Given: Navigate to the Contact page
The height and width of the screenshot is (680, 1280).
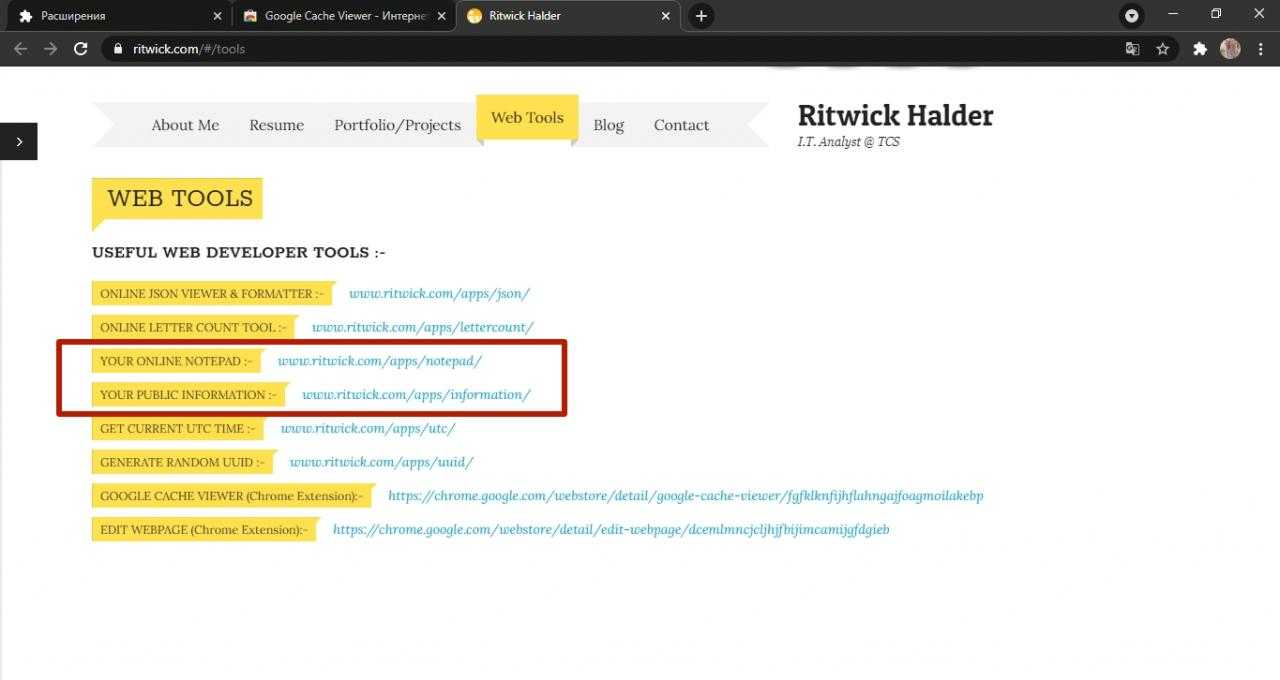Looking at the screenshot, I should pos(681,125).
